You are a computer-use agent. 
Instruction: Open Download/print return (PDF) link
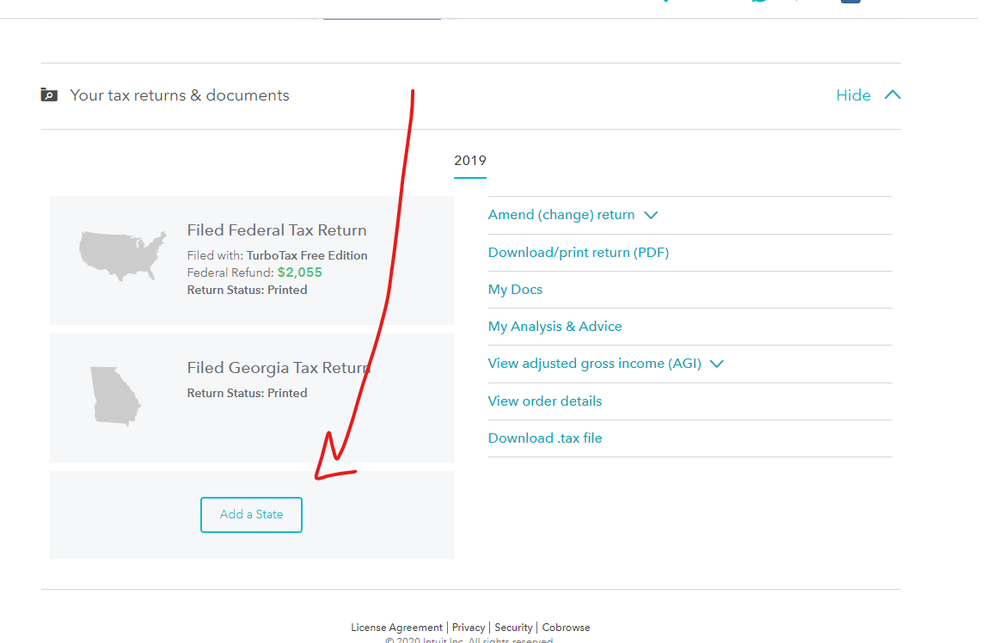pos(578,252)
